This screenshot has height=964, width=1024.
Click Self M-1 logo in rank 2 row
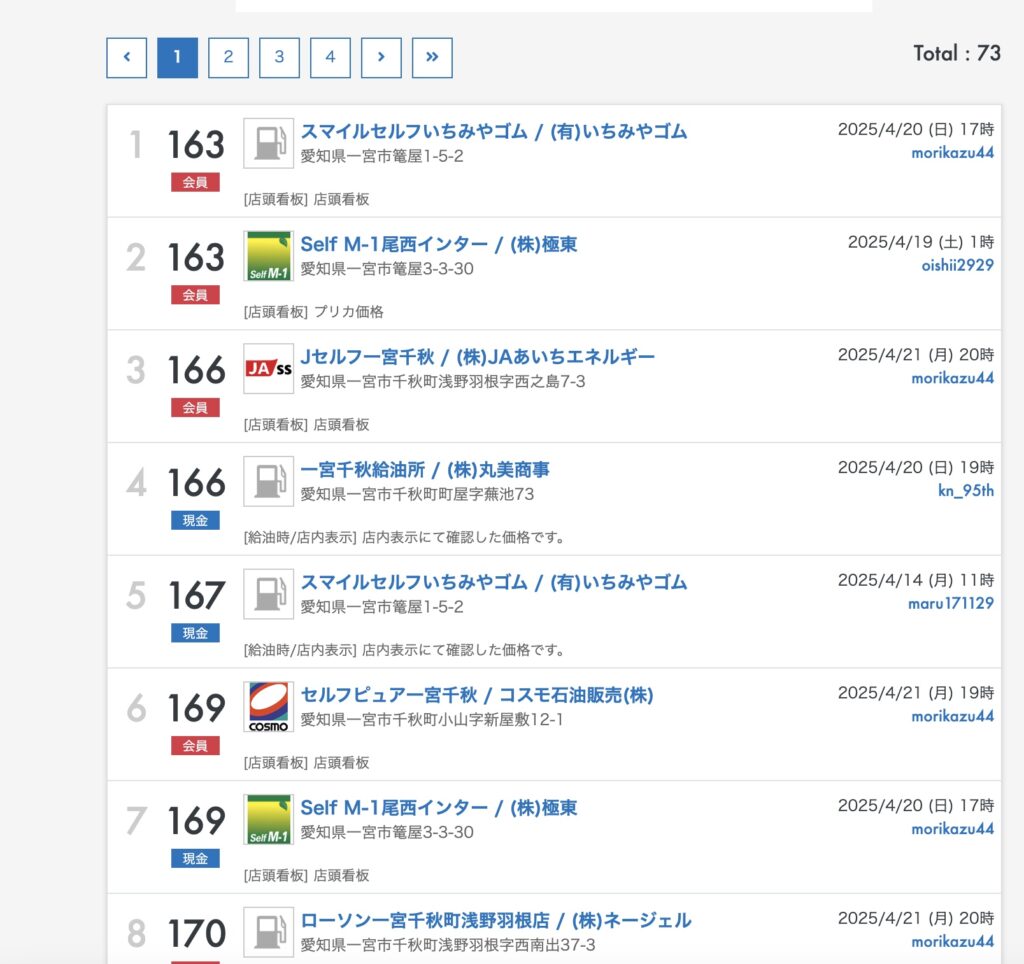point(268,256)
